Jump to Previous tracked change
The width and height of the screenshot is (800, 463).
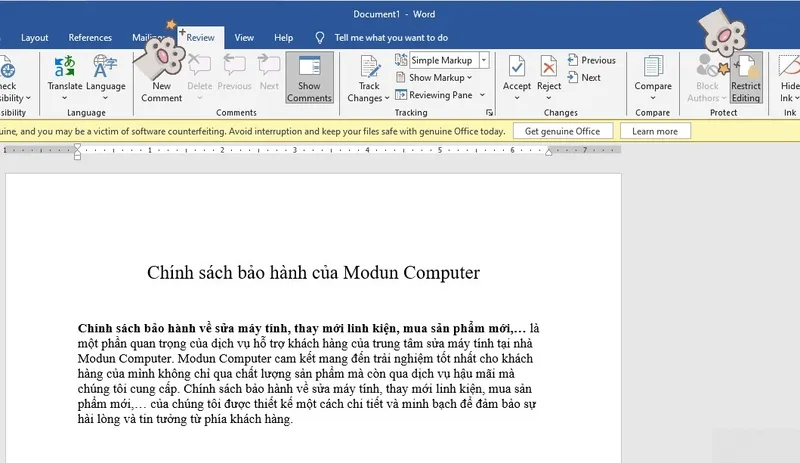(x=591, y=60)
